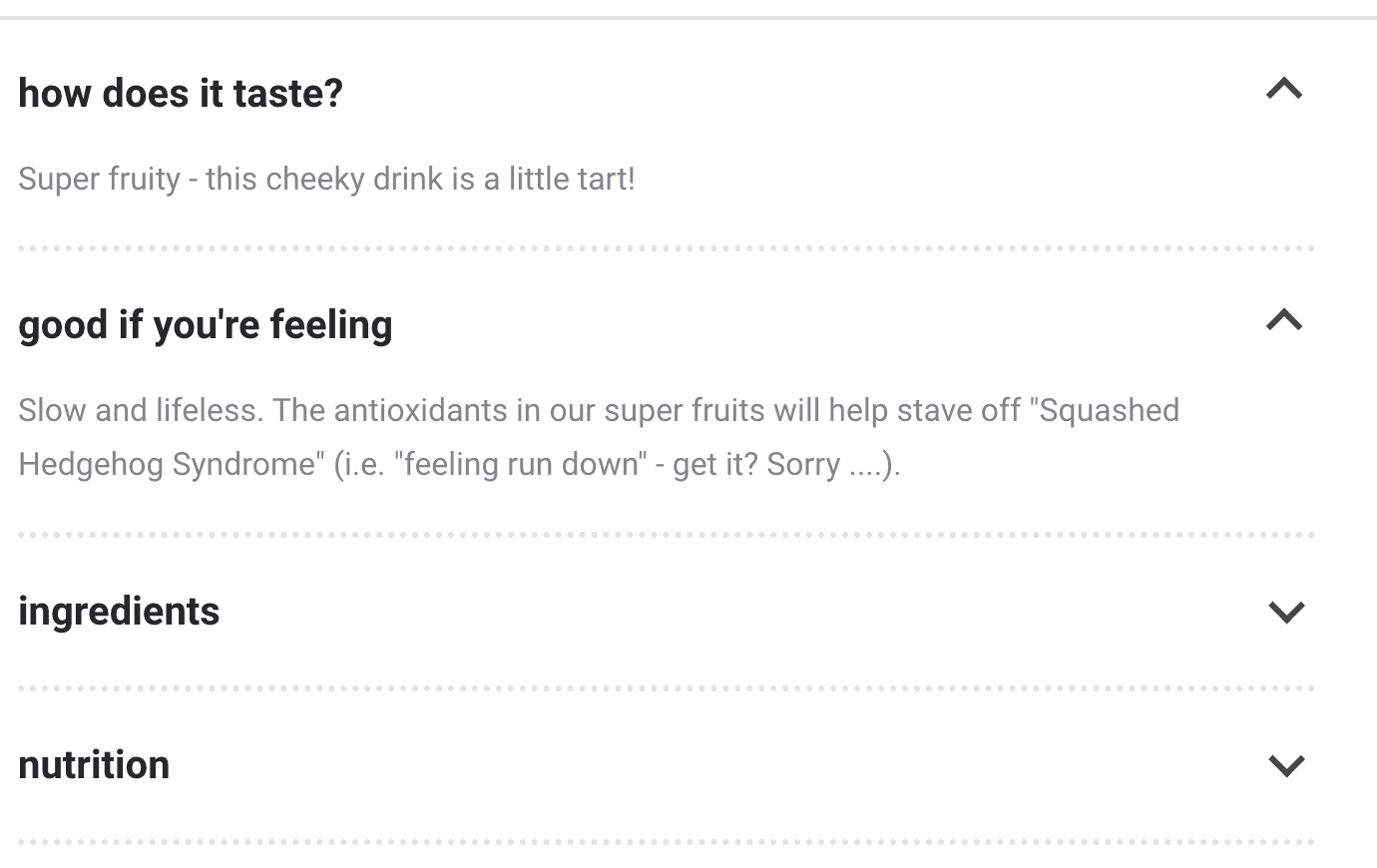Click the dotted divider above the ingredients heading
Viewport: 1377px width, 868px height.
coord(666,535)
